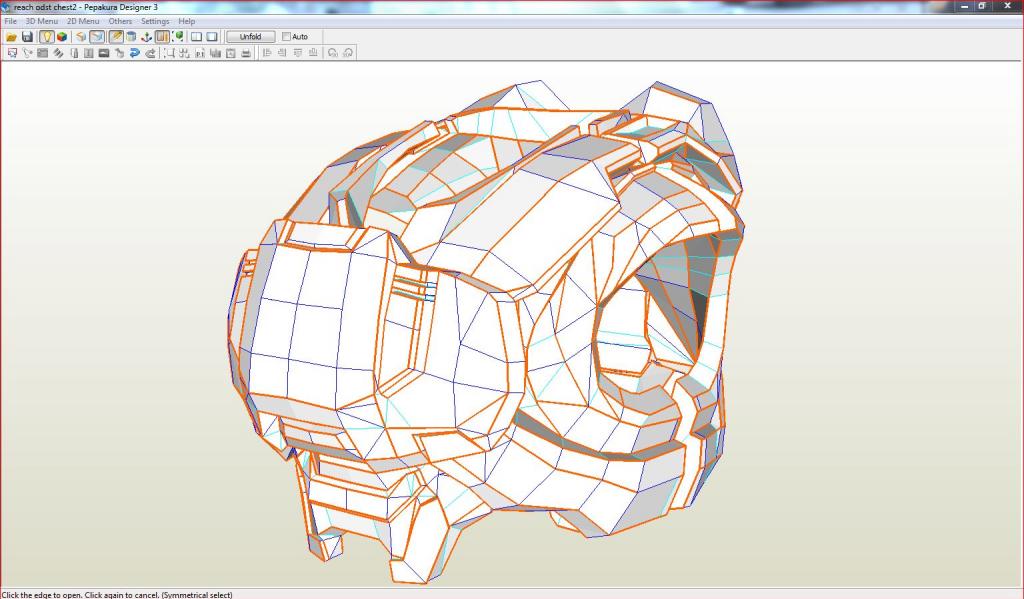Toggle the open-edge pencil tool icon
Screen dimensions: 1024x599
(115, 37)
